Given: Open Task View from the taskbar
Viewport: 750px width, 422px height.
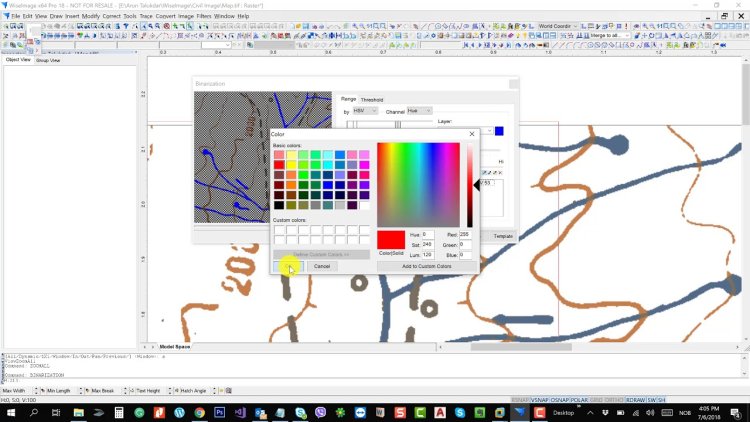Looking at the screenshot, I should coord(56,412).
